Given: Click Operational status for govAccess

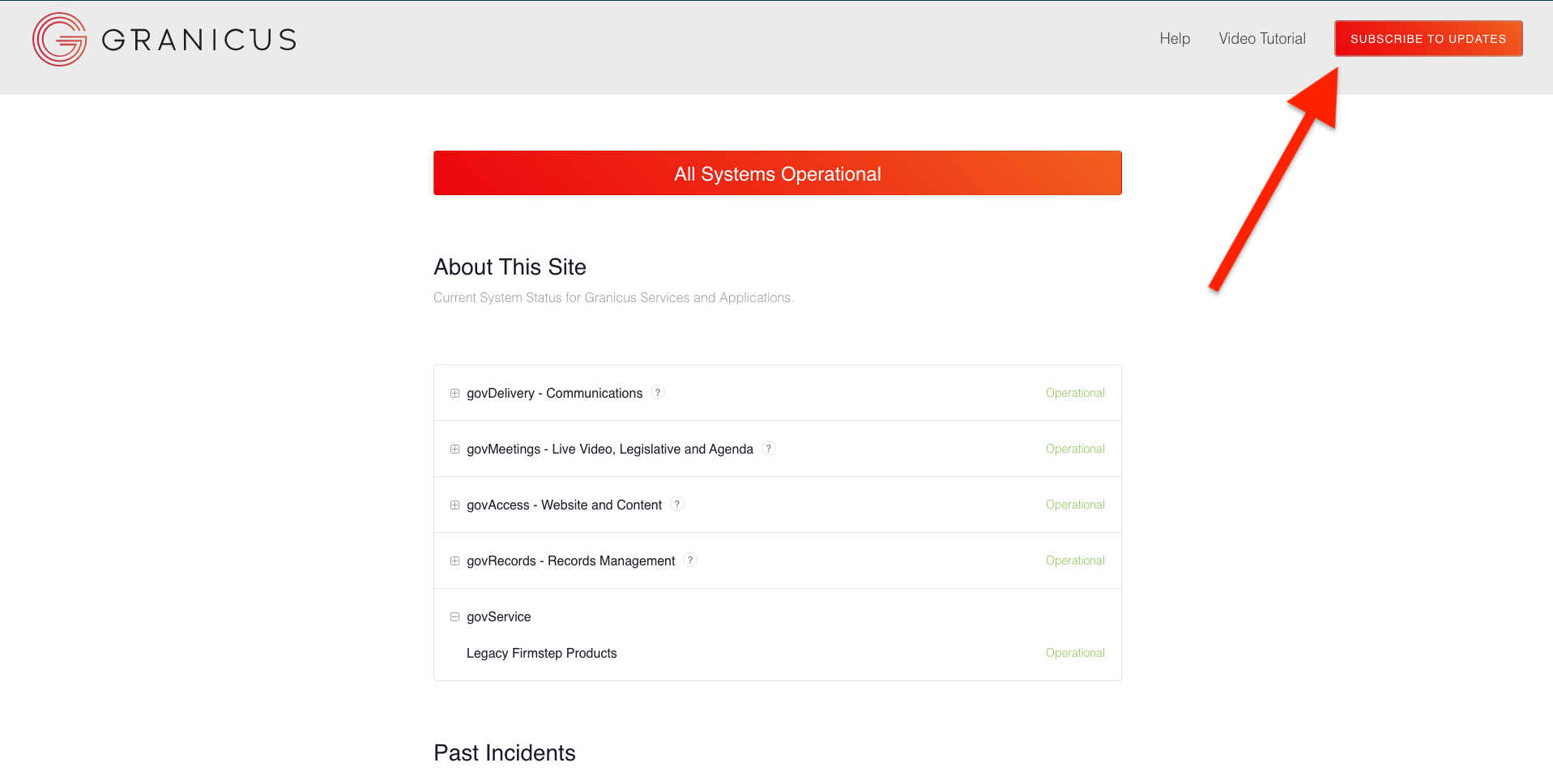Looking at the screenshot, I should [1075, 505].
